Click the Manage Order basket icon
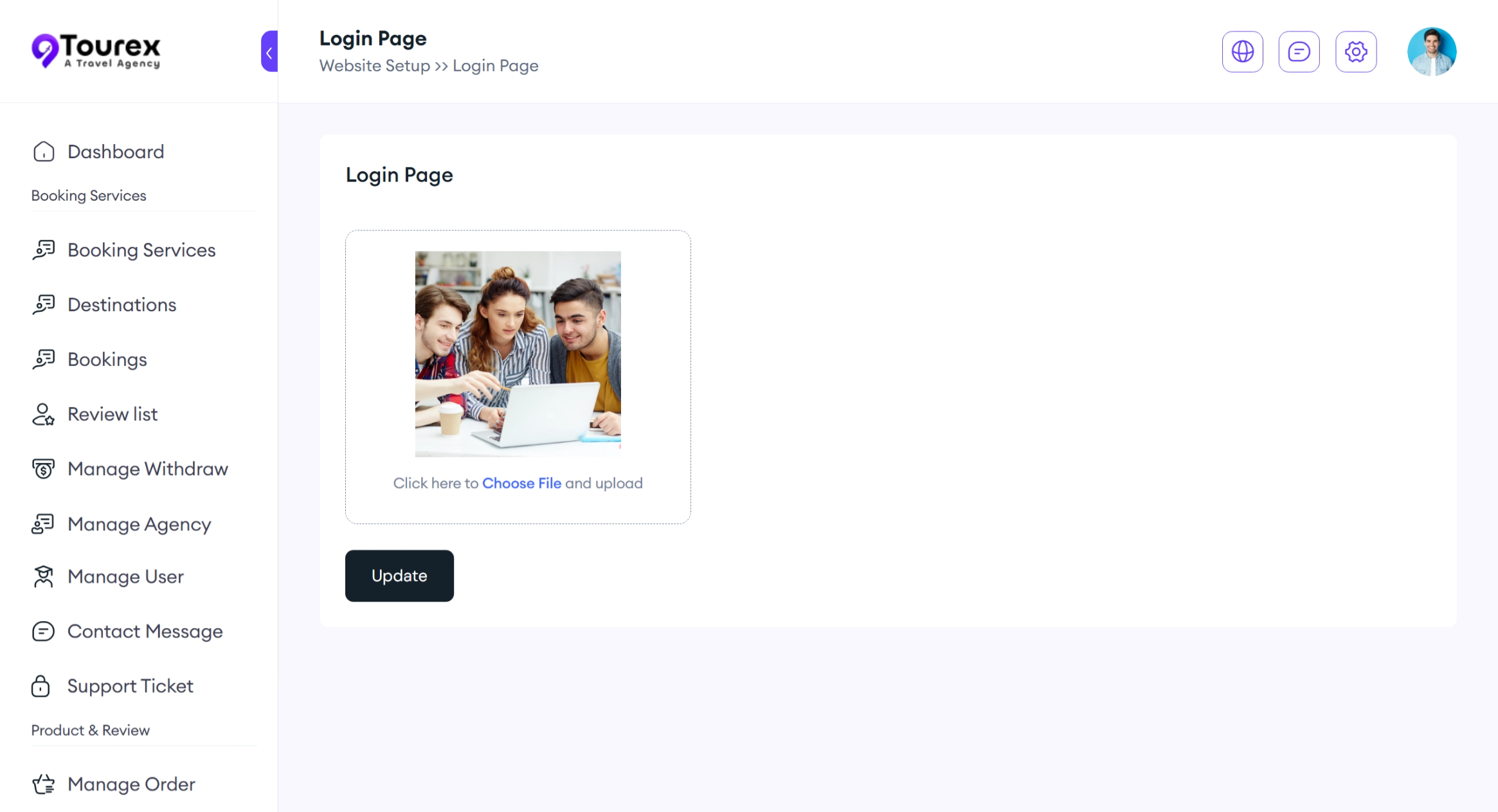The image size is (1498, 812). (x=44, y=784)
